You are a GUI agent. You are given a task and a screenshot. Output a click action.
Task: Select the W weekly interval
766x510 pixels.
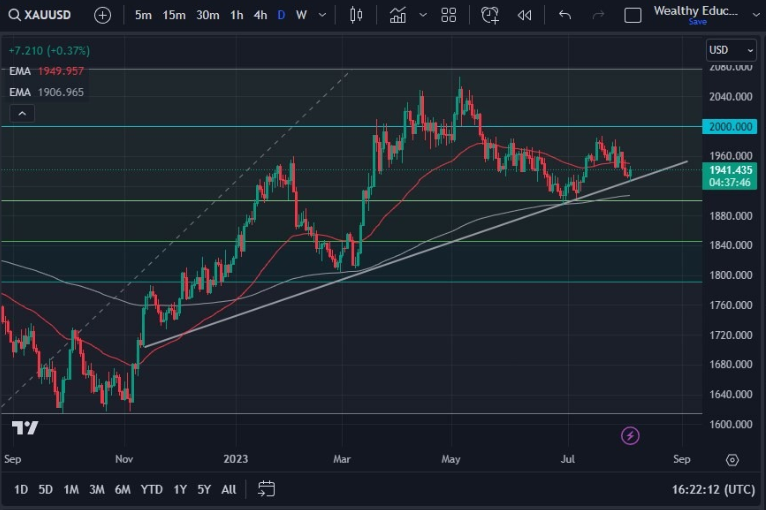click(x=301, y=15)
